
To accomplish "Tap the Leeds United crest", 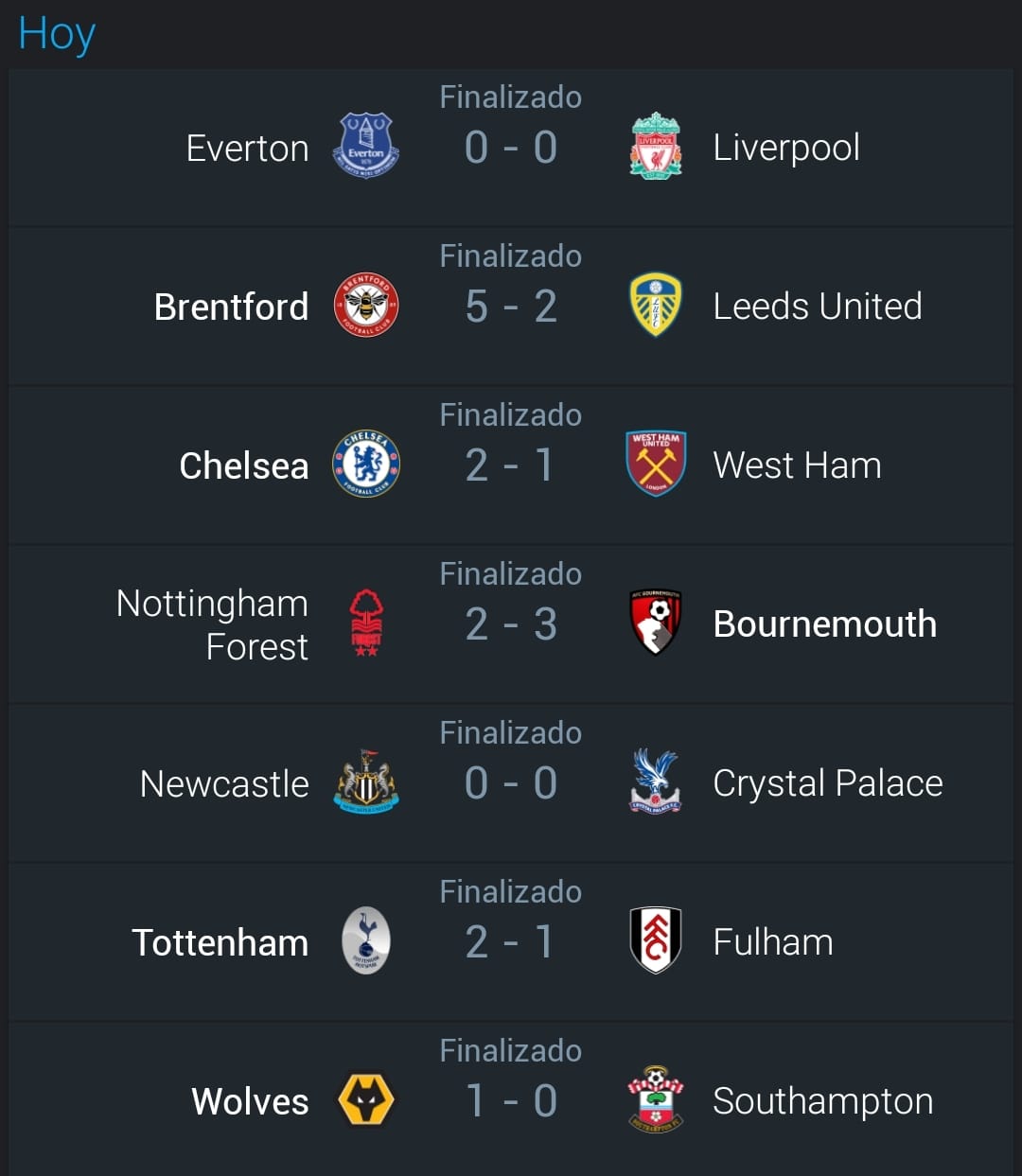I will tap(655, 305).
